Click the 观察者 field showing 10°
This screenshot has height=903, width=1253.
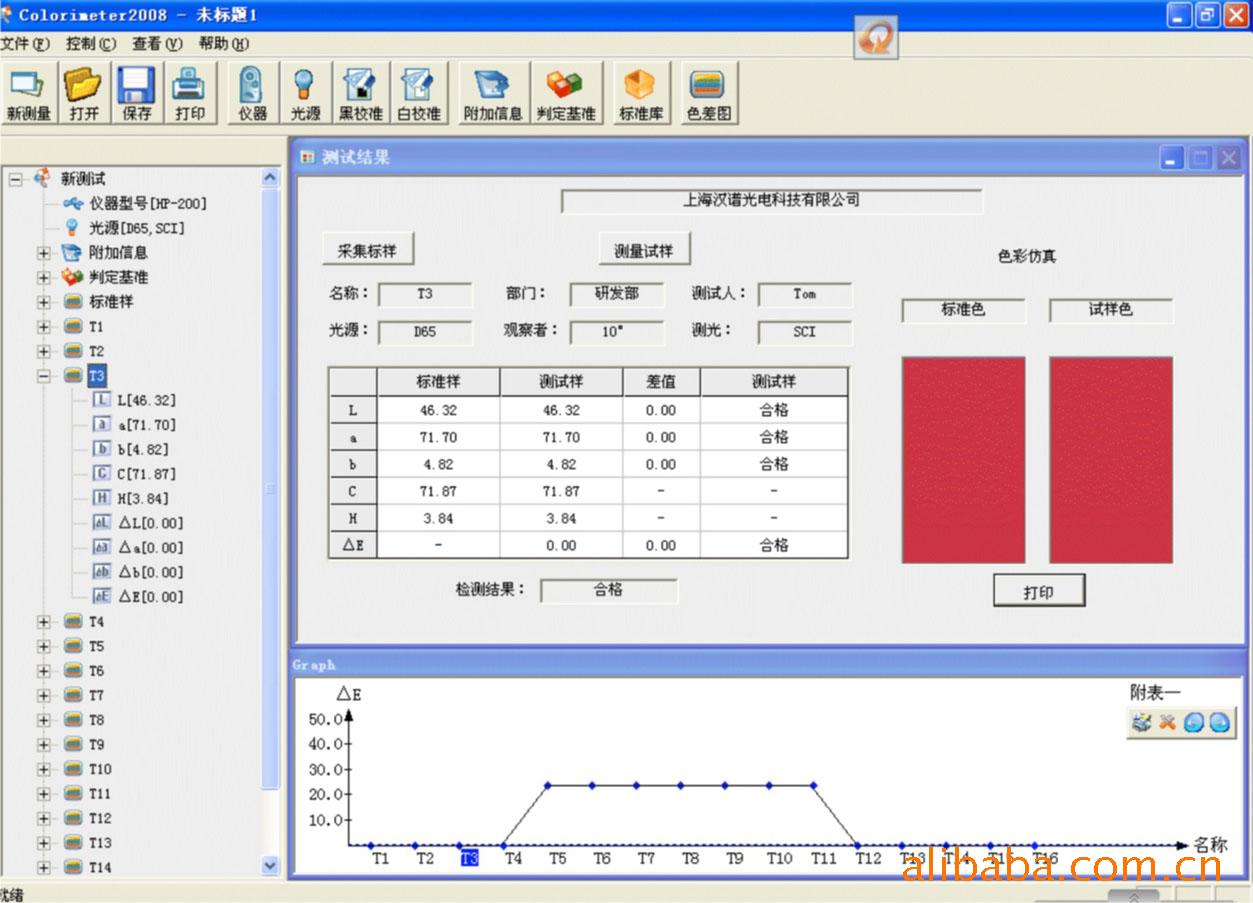617,332
